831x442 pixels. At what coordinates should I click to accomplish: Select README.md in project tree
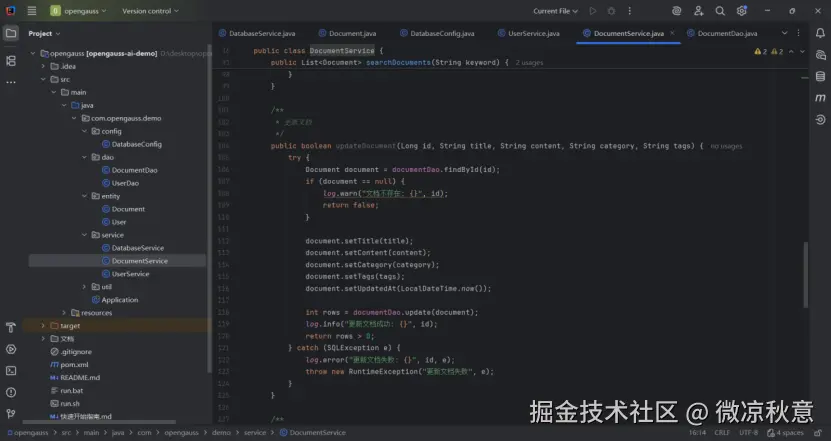(x=75, y=378)
